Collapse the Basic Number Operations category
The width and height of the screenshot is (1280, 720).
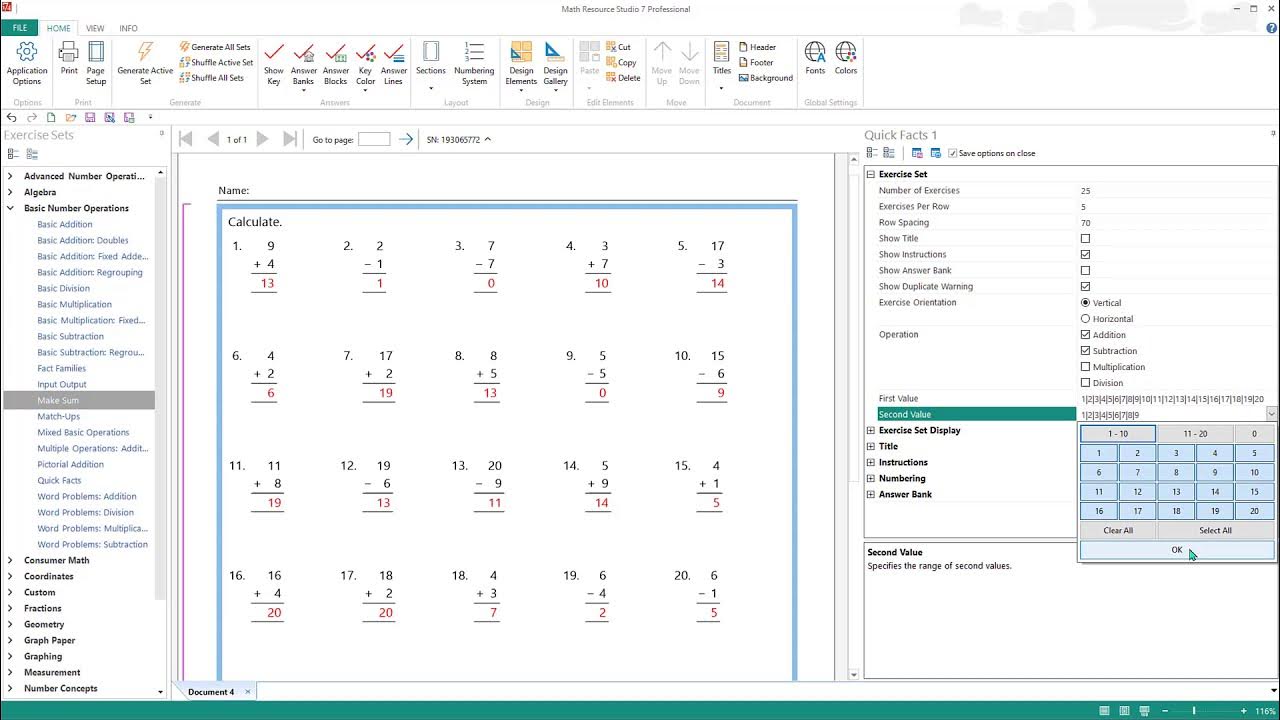[x=11, y=208]
